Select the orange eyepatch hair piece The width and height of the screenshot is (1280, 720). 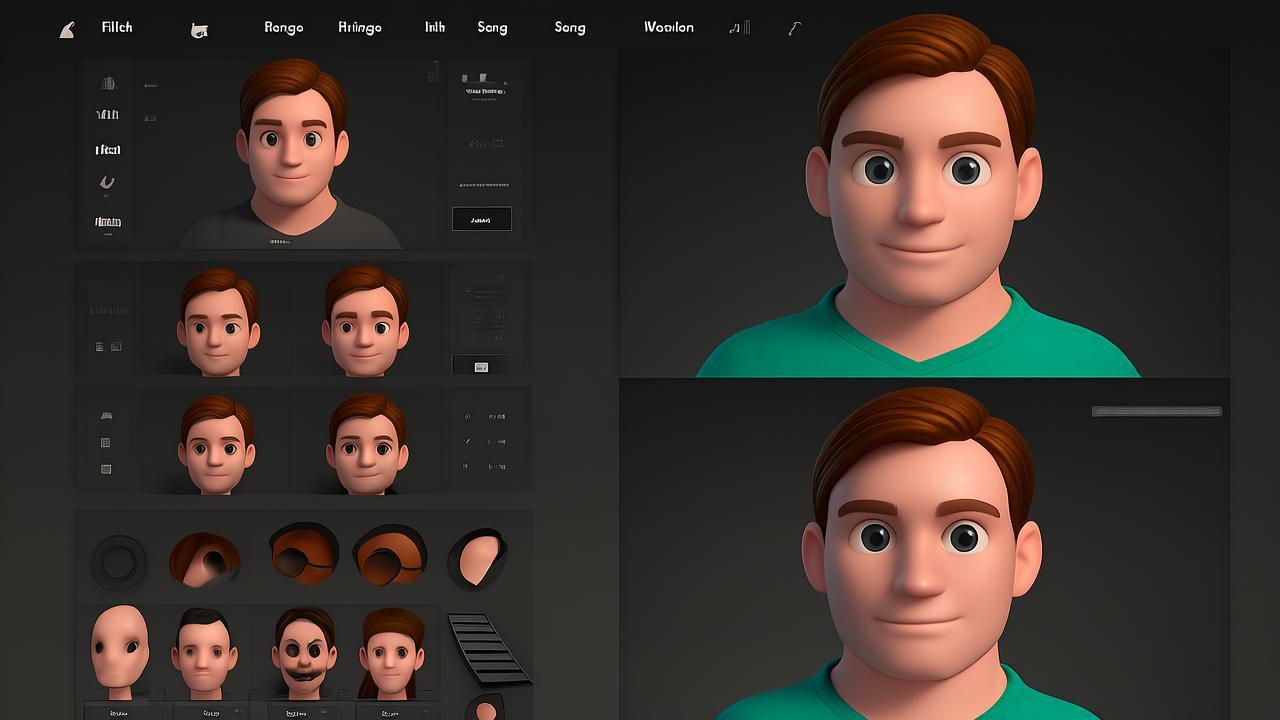[303, 555]
